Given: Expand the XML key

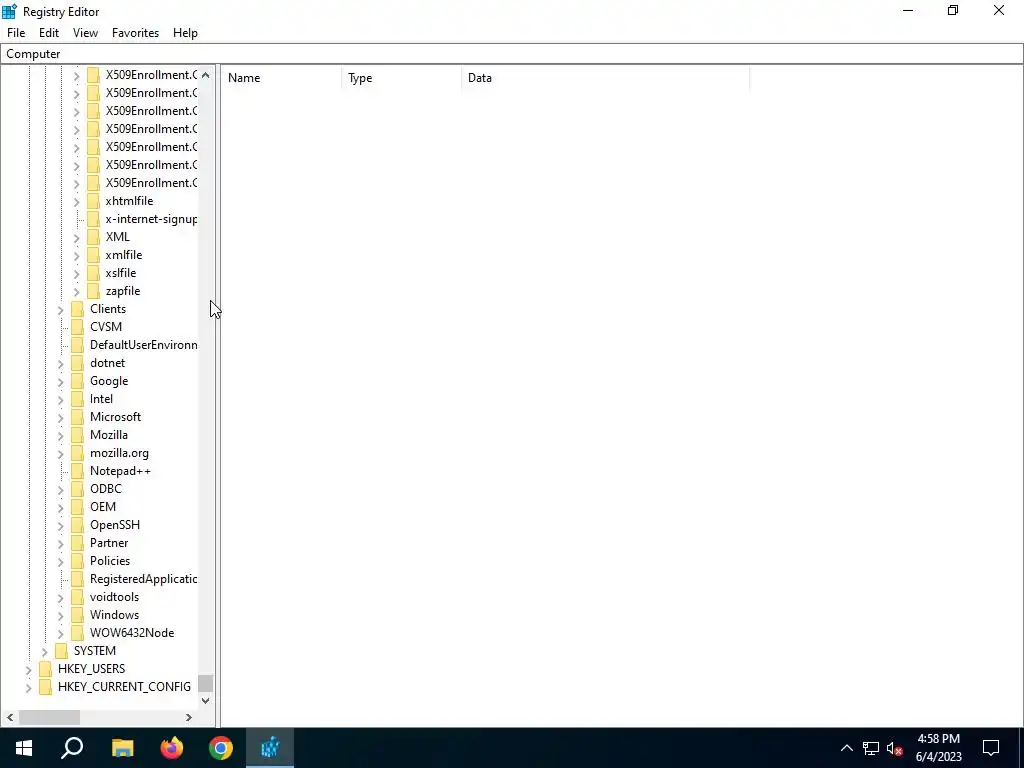Looking at the screenshot, I should pos(76,237).
